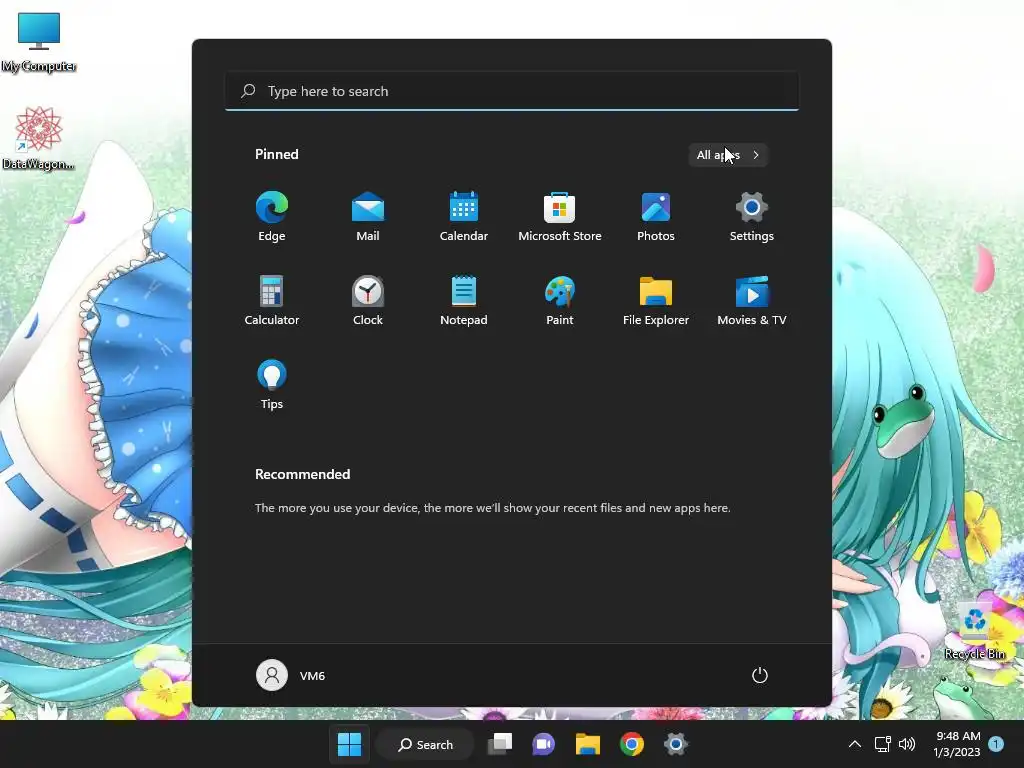Open the Edge browser from pinned apps
Screen dimensions: 1024x768
[x=272, y=217]
